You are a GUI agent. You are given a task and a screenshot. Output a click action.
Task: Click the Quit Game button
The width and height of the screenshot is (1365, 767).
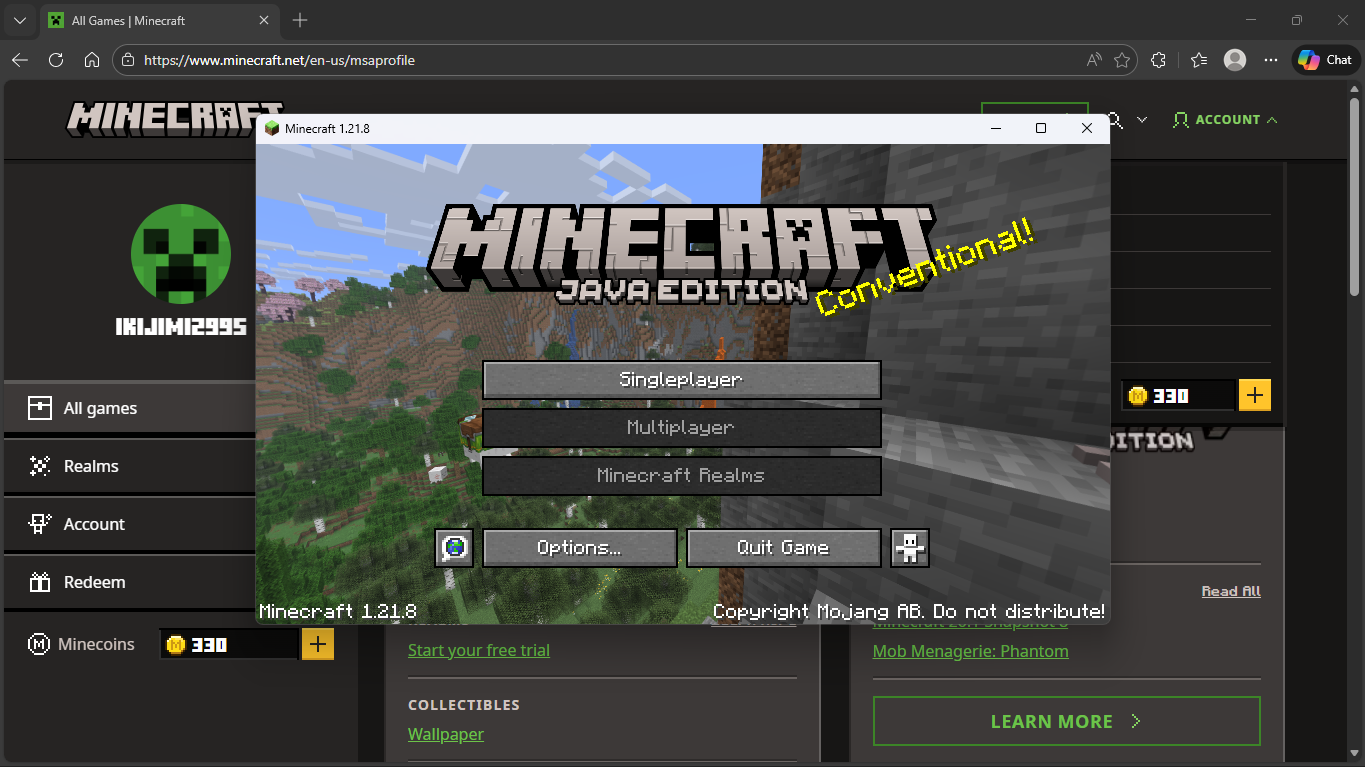click(x=783, y=548)
